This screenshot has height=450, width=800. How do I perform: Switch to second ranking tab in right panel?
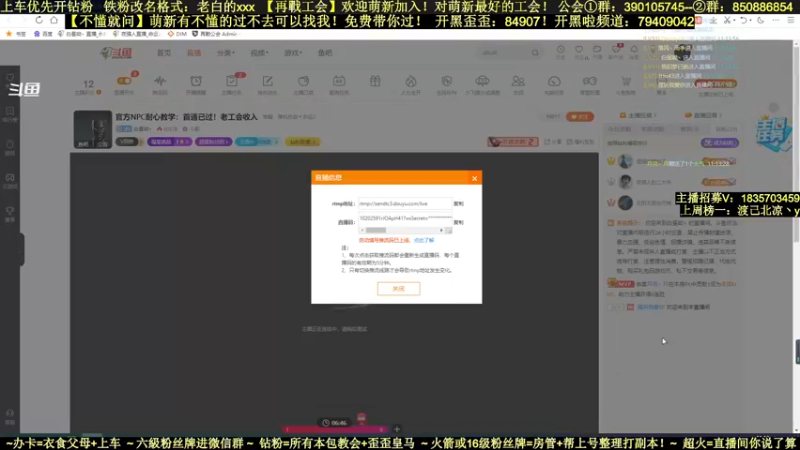coord(653,129)
